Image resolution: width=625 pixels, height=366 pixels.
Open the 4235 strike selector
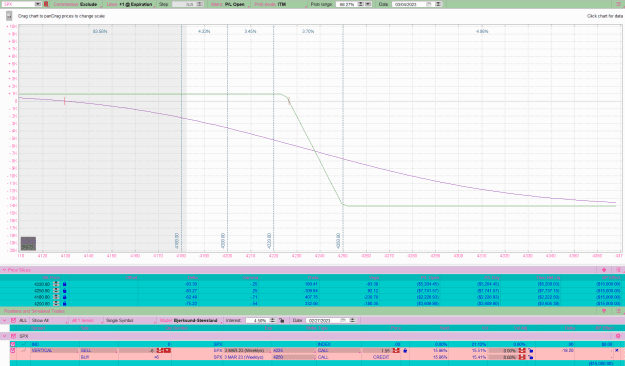pyautogui.click(x=294, y=350)
